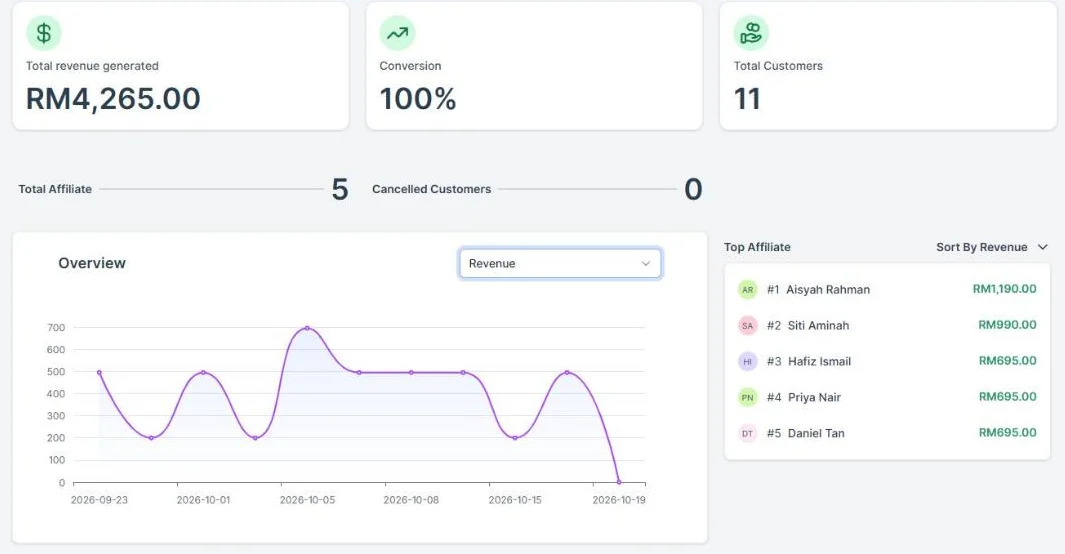The width and height of the screenshot is (1065, 554).
Task: Click the Top Affiliate heading
Action: [x=757, y=247]
